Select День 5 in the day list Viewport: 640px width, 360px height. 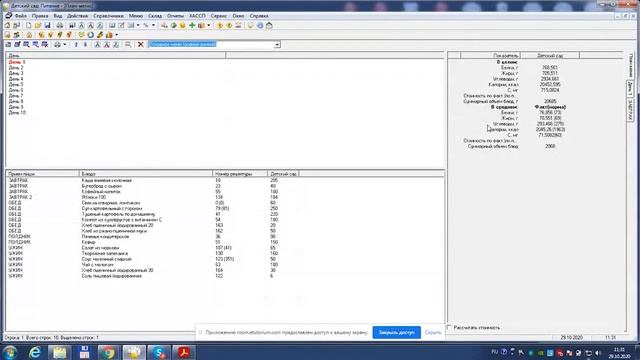(16, 84)
